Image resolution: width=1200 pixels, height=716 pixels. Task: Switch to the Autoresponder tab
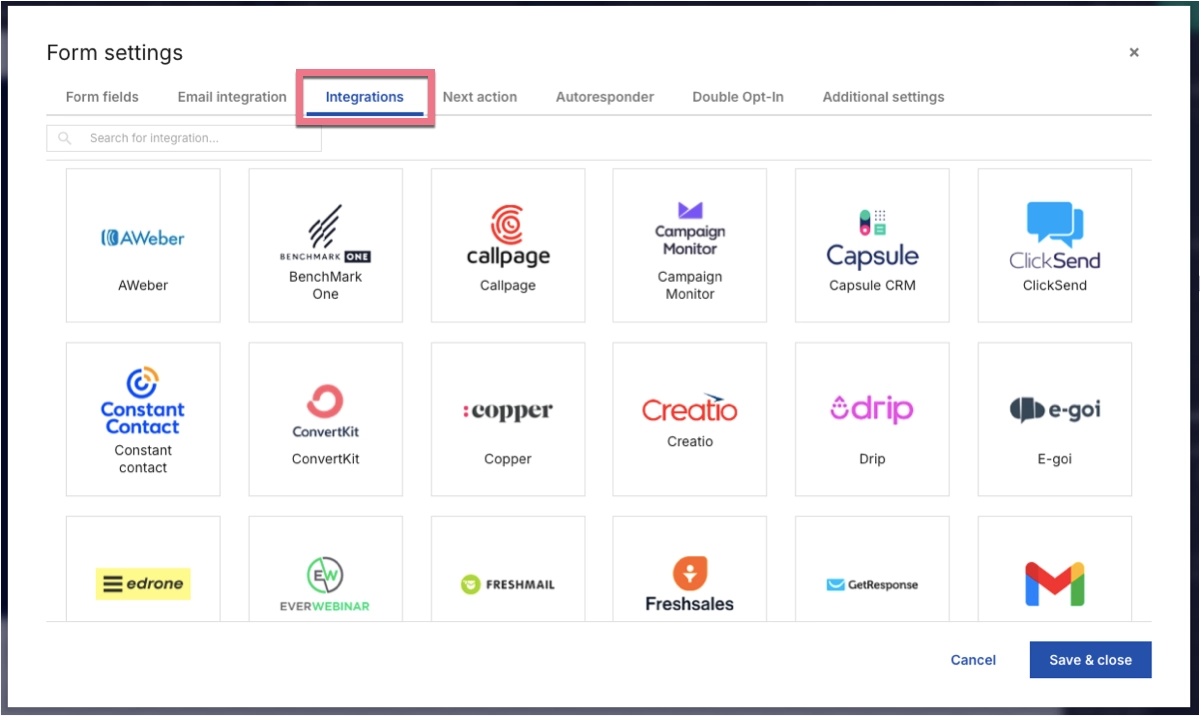pos(604,97)
